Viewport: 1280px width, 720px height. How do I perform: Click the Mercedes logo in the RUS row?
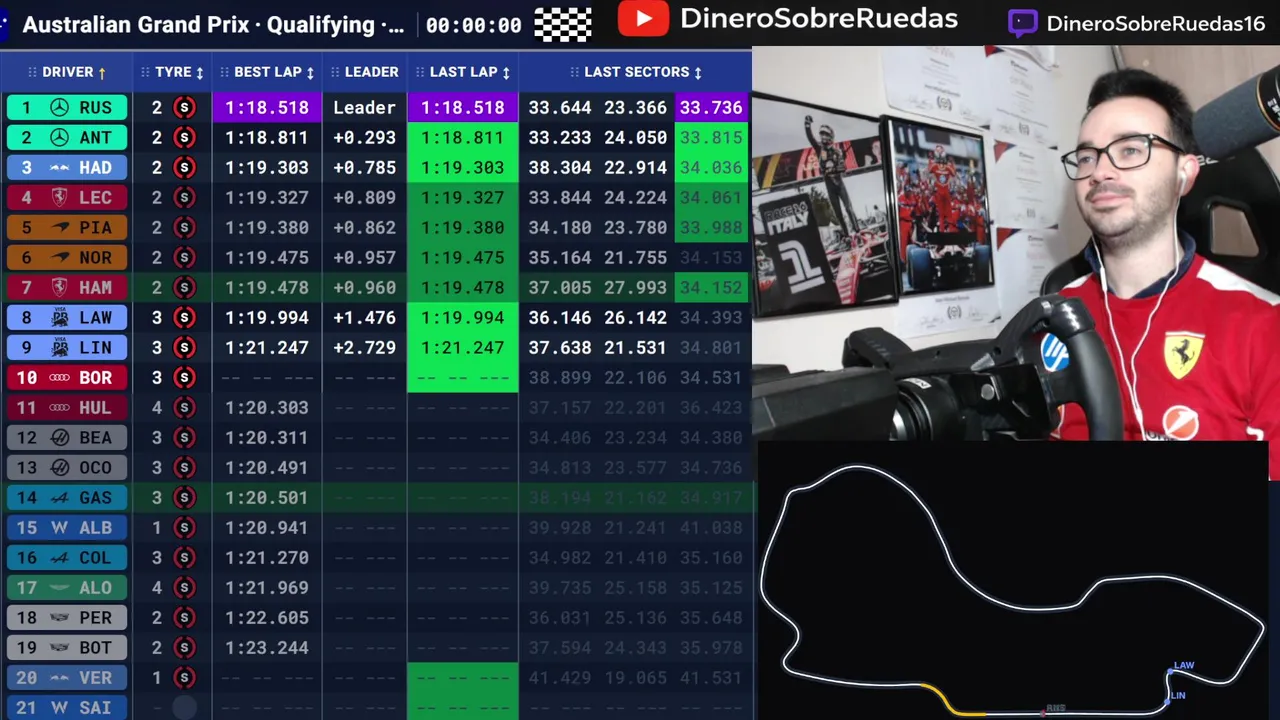[59, 107]
